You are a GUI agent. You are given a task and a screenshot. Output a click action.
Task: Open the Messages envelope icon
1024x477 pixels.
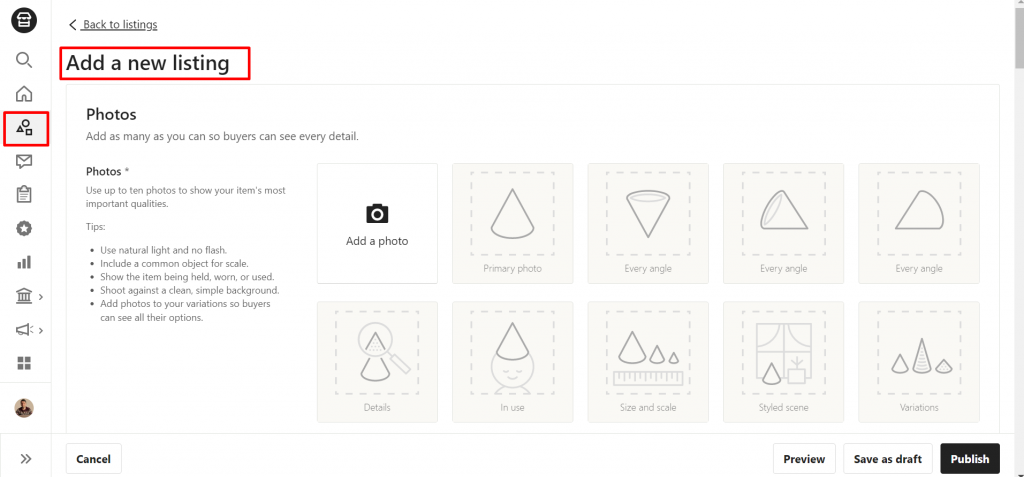(24, 161)
